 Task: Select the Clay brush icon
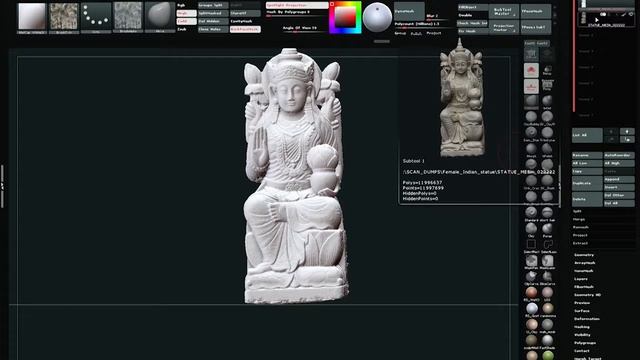point(531,230)
